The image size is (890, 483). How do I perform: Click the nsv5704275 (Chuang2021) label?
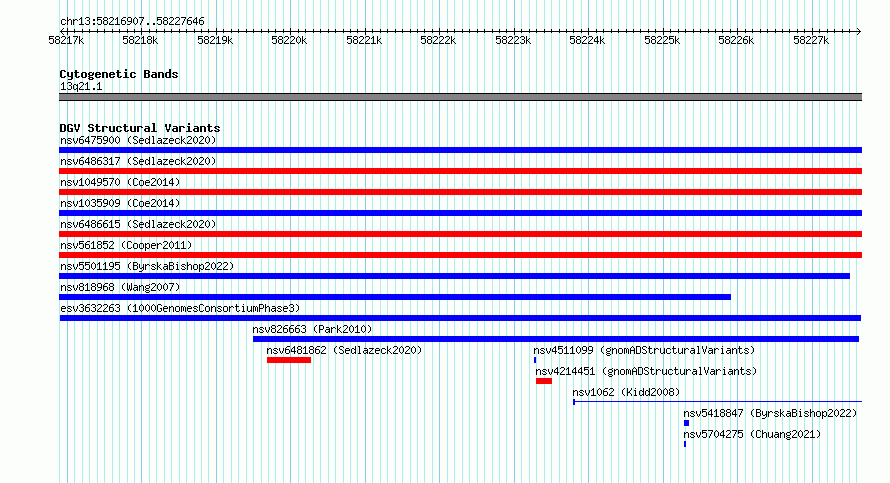752,434
